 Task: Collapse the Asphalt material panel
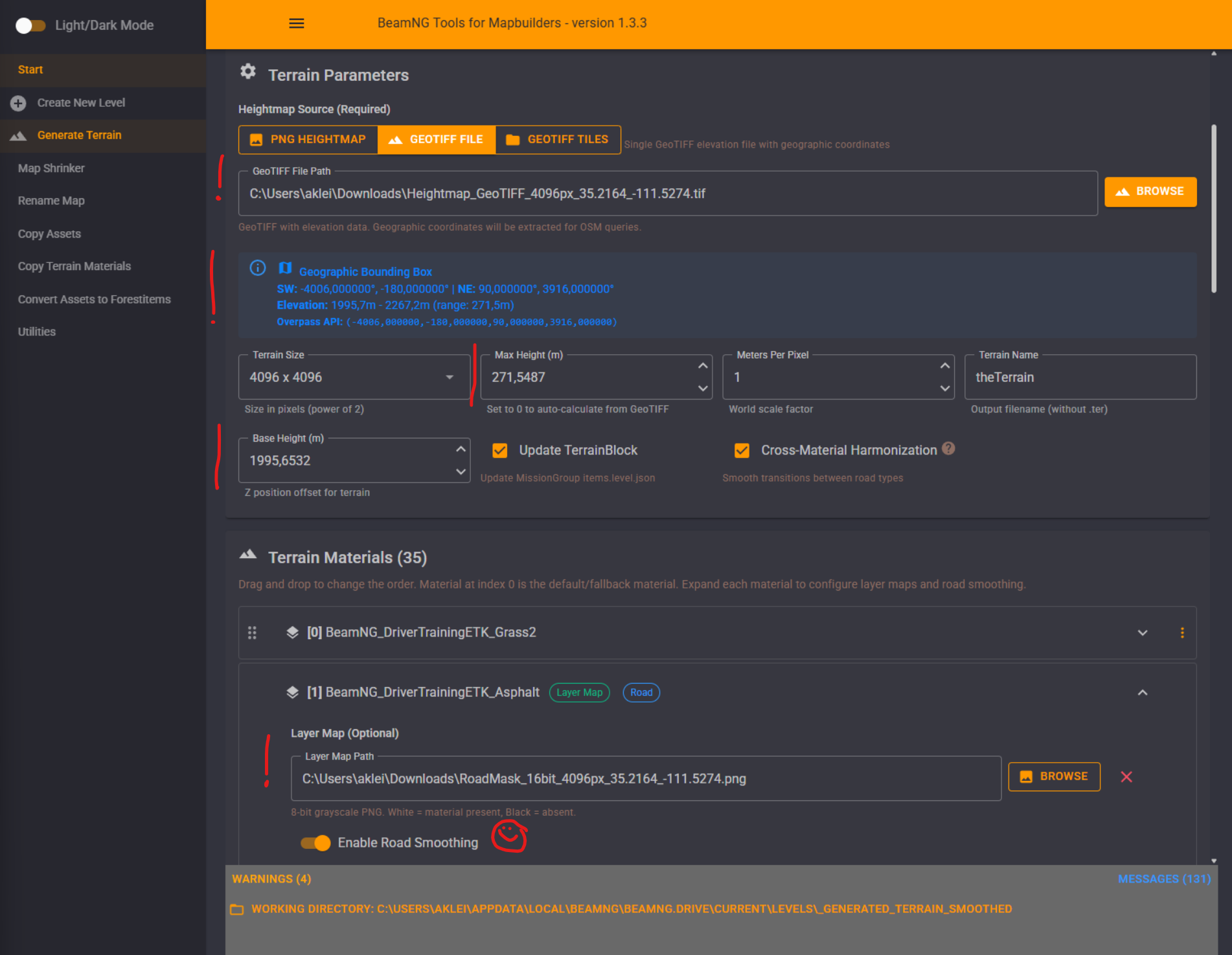pyautogui.click(x=1143, y=693)
